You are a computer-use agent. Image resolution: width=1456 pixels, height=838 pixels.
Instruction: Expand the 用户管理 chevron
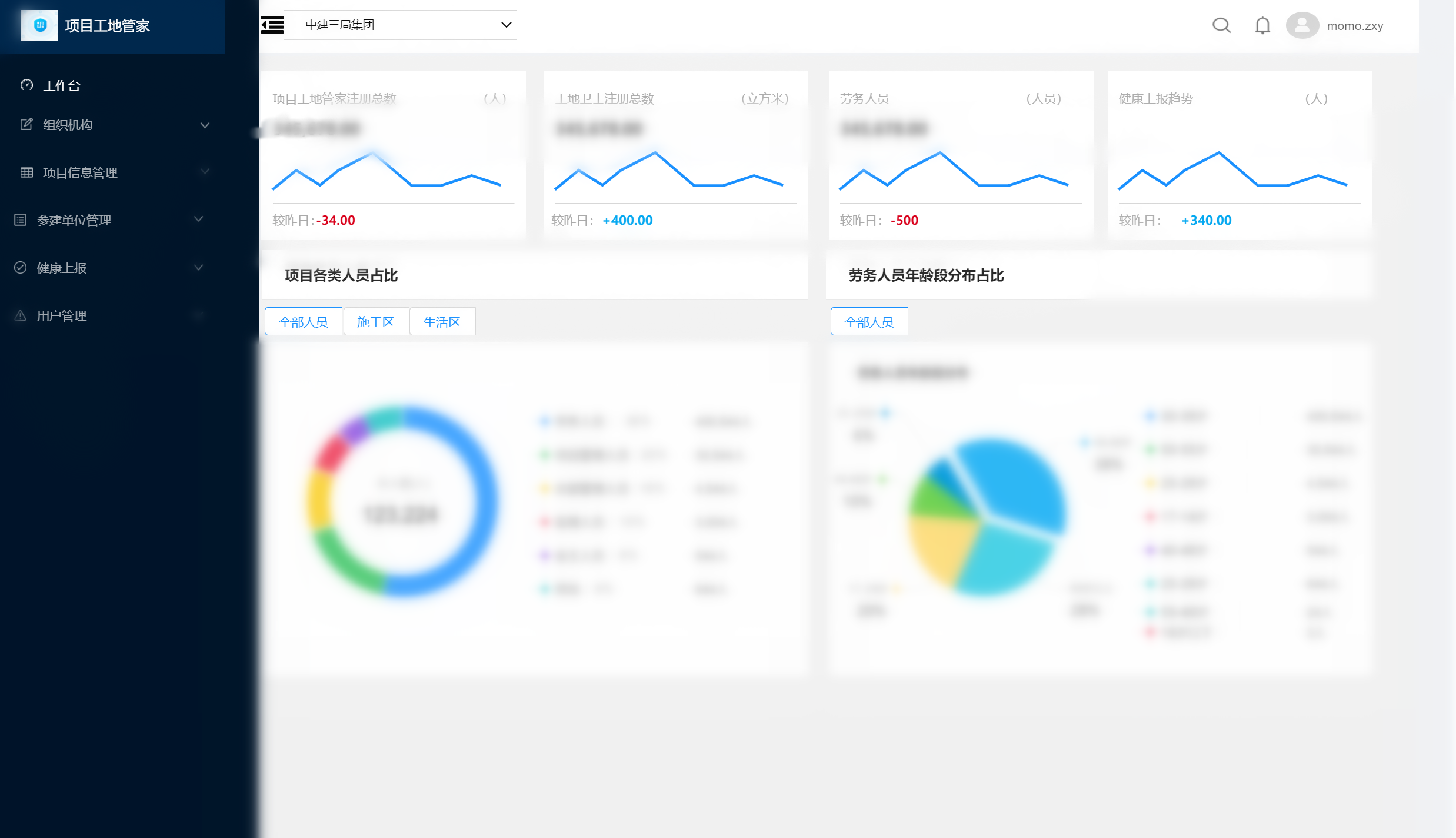pos(199,315)
